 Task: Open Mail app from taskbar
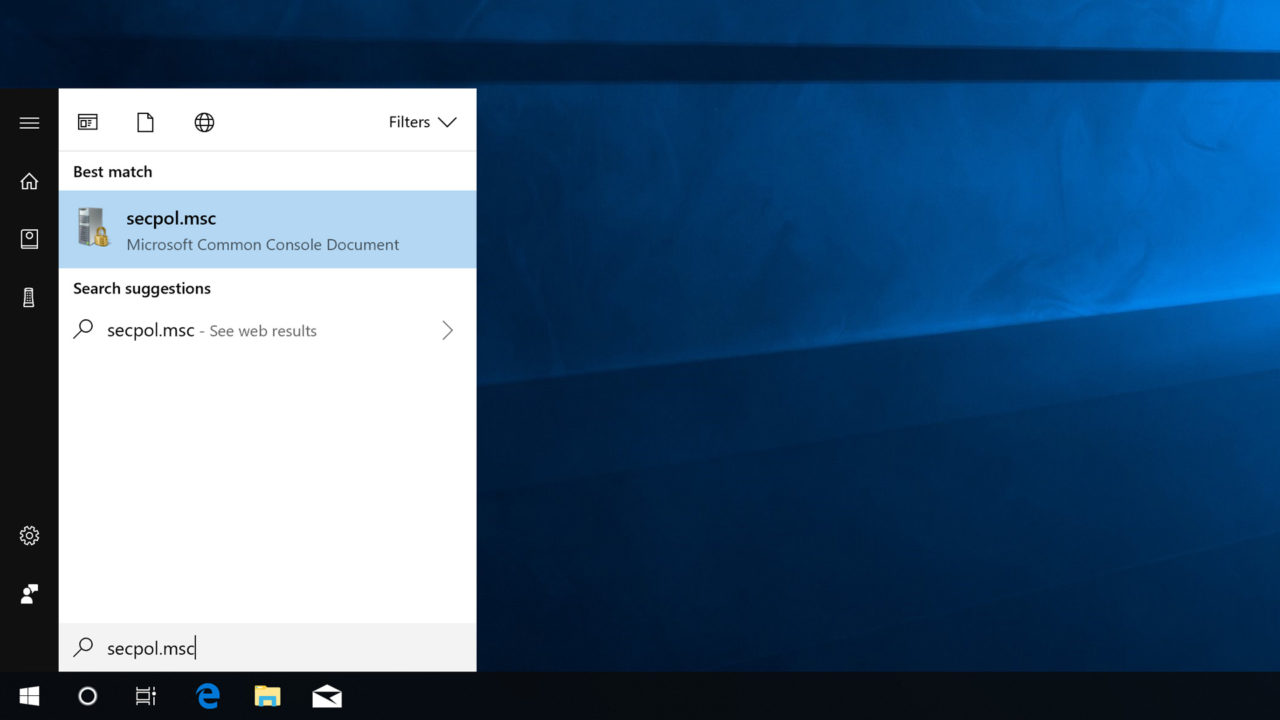click(327, 696)
